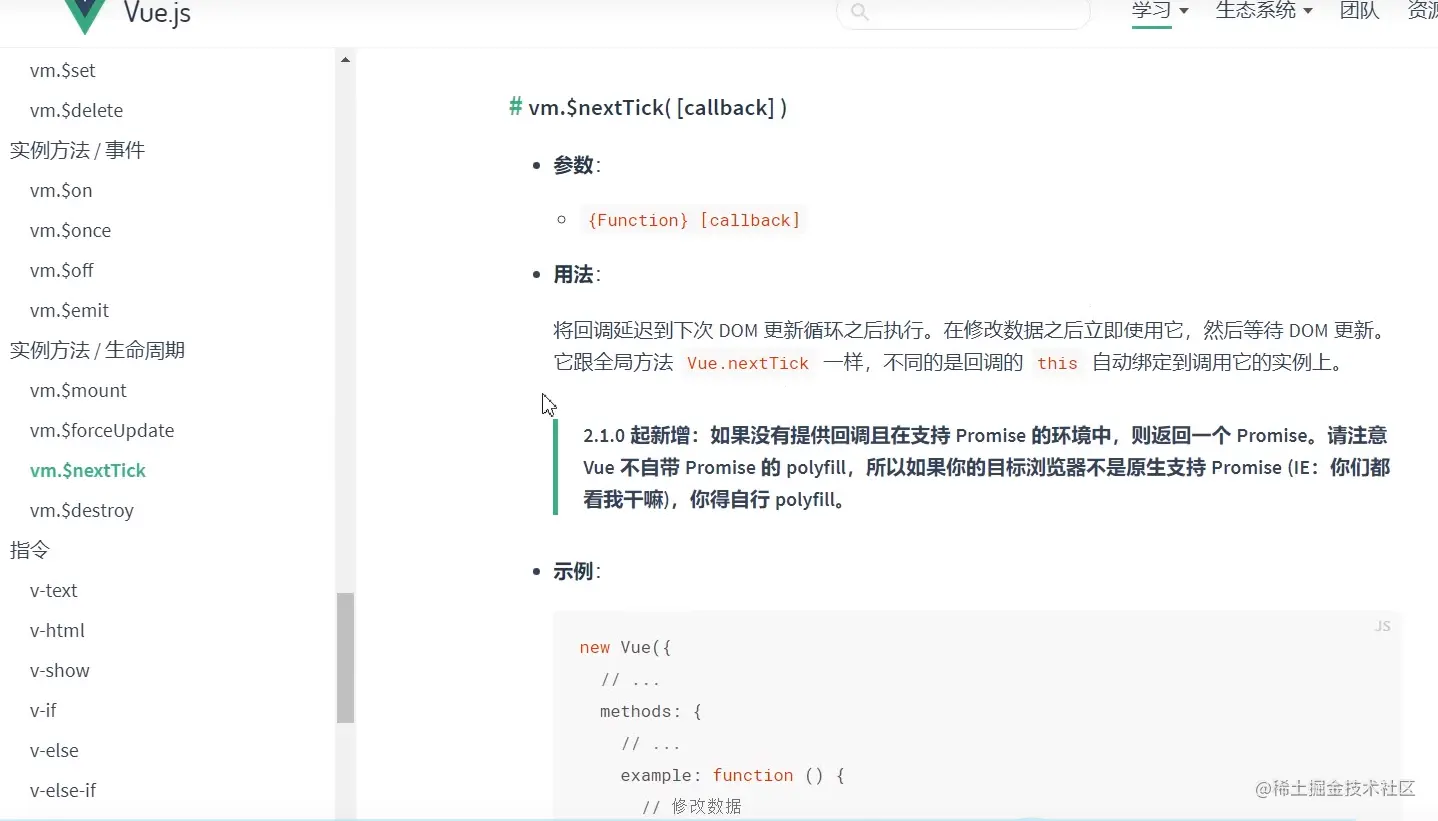Click the Vue.js site title text
The image size is (1438, 821).
(157, 13)
